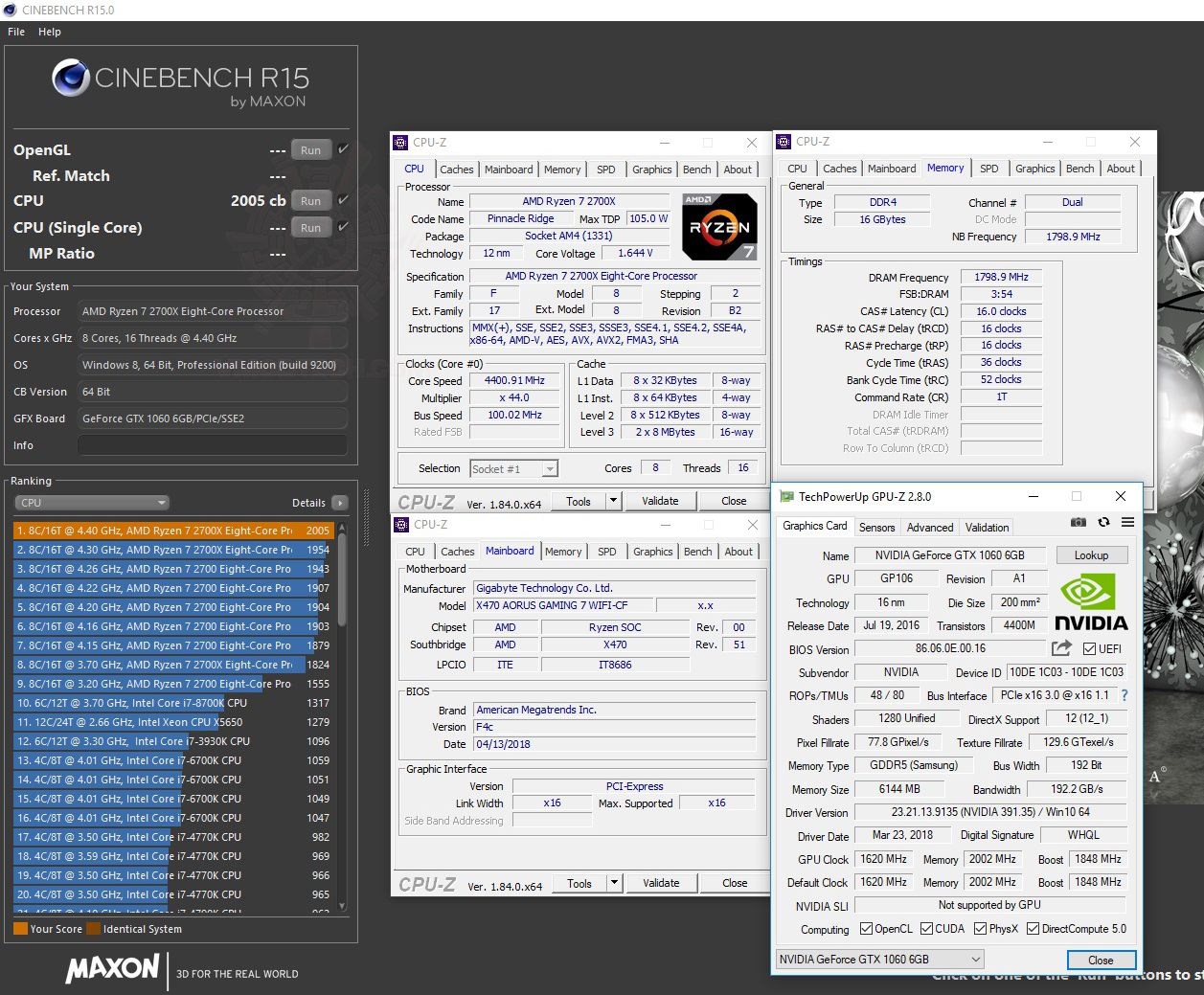Open the File menu in Cinebench
Screen dimensions: 1204x995
16,32
